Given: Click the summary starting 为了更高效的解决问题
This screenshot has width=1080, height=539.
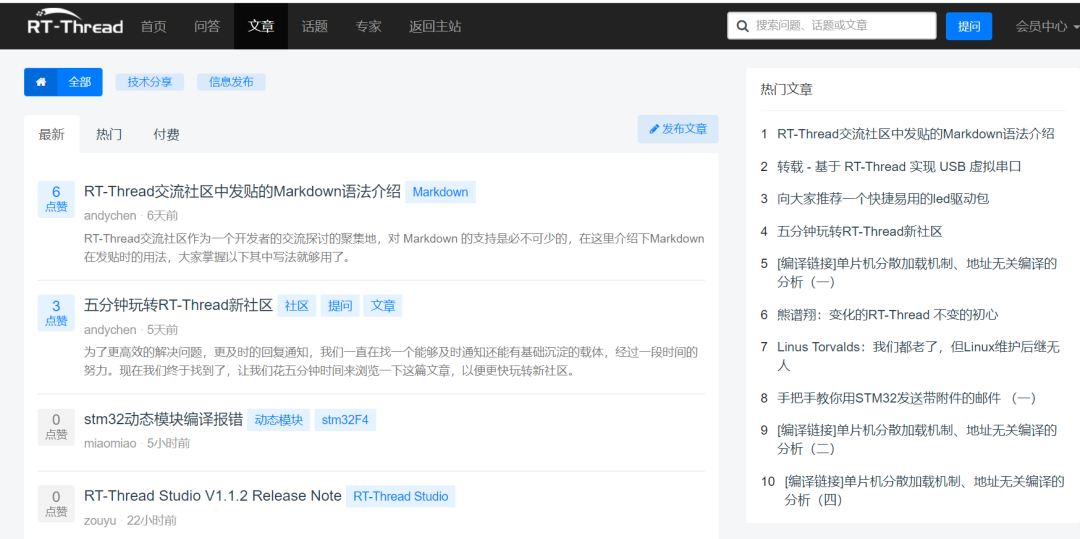Looking at the screenshot, I should (391, 362).
